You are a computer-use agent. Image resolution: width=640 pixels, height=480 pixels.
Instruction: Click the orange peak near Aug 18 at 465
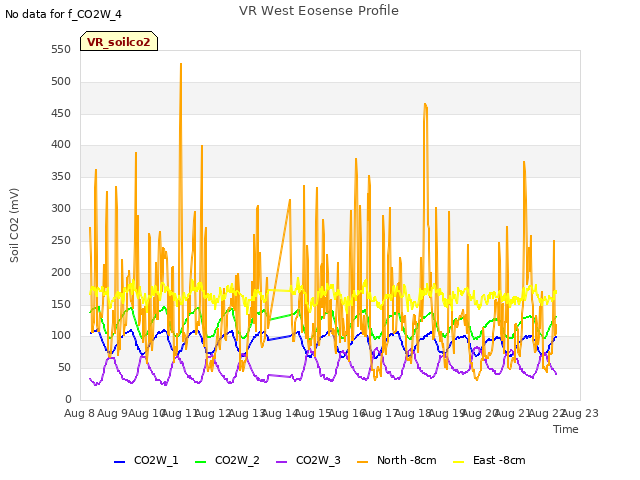pos(425,104)
